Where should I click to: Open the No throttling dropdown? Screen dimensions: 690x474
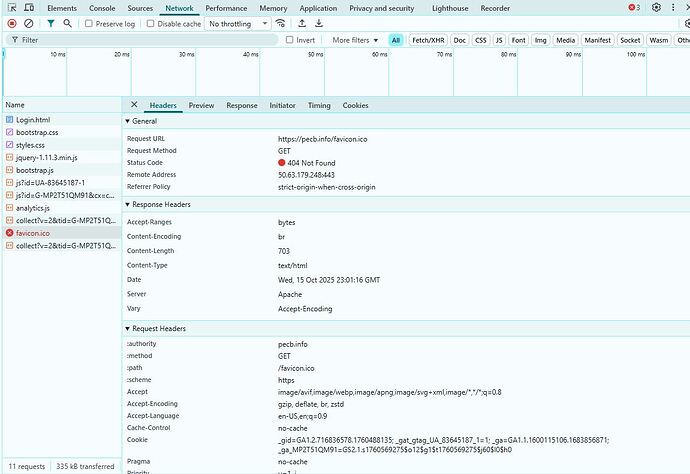coord(237,23)
